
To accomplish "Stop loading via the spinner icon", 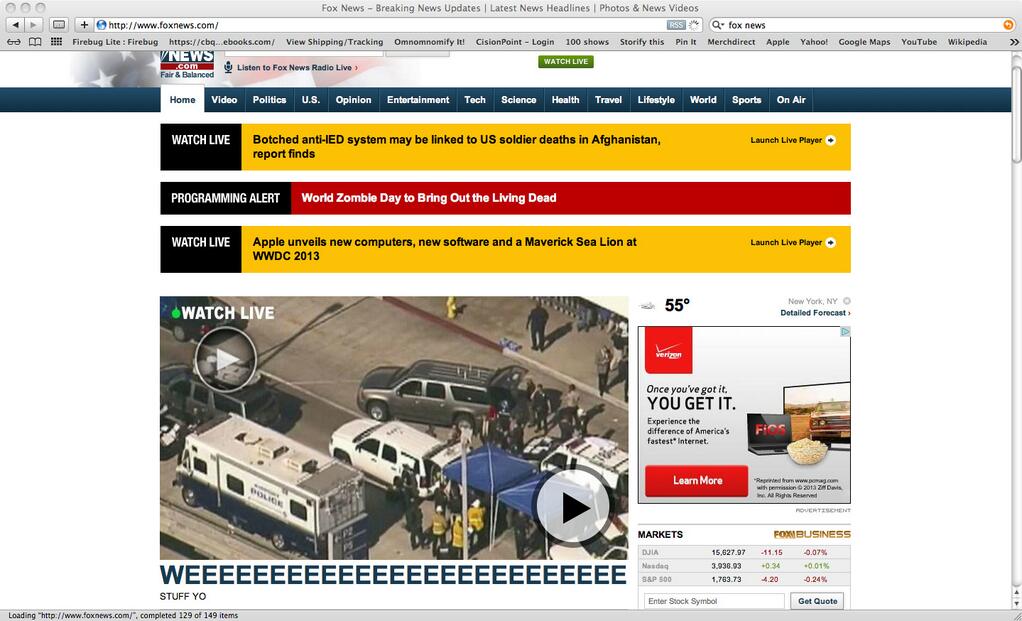I will (694, 25).
